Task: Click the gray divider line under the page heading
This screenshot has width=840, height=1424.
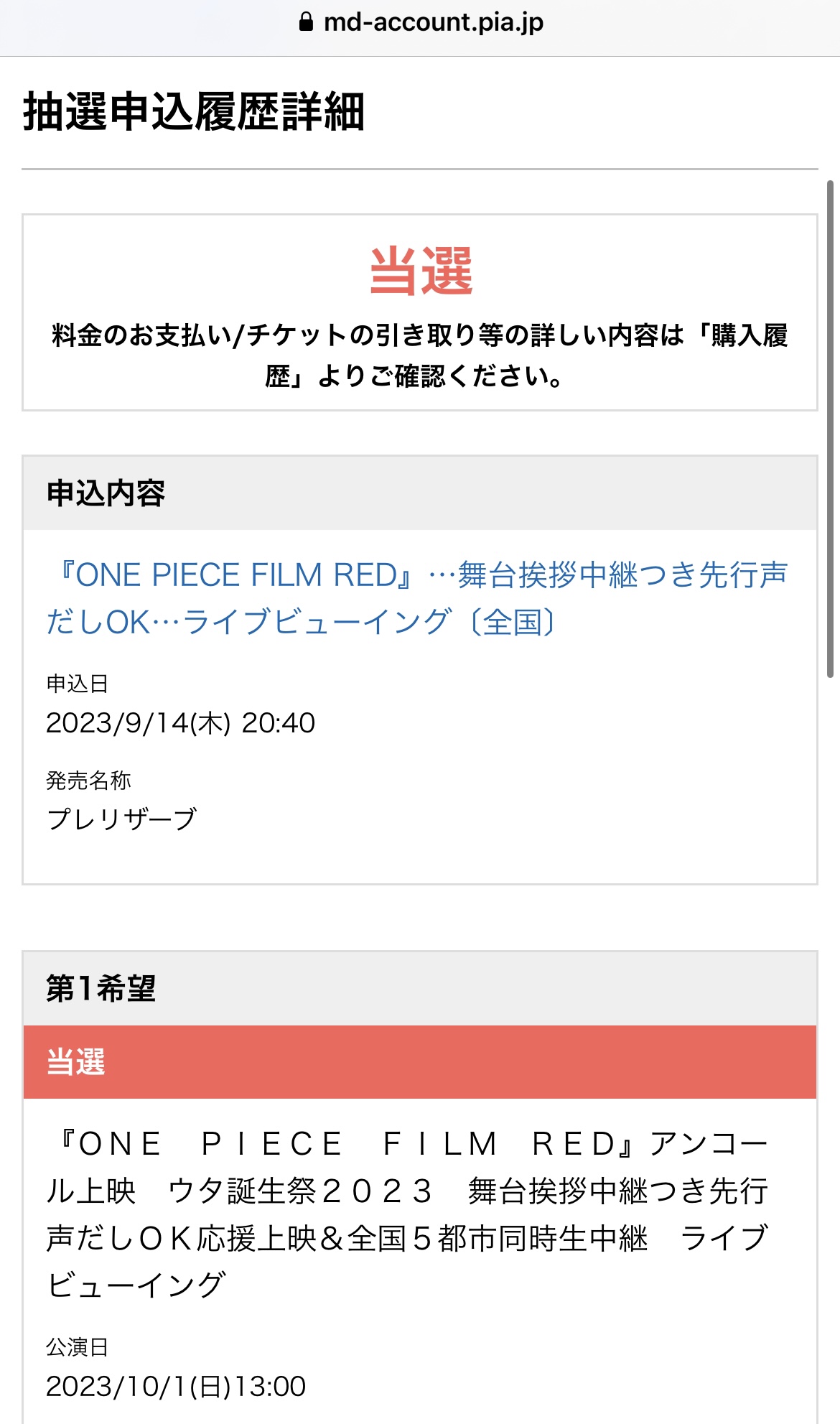Action: 419,169
